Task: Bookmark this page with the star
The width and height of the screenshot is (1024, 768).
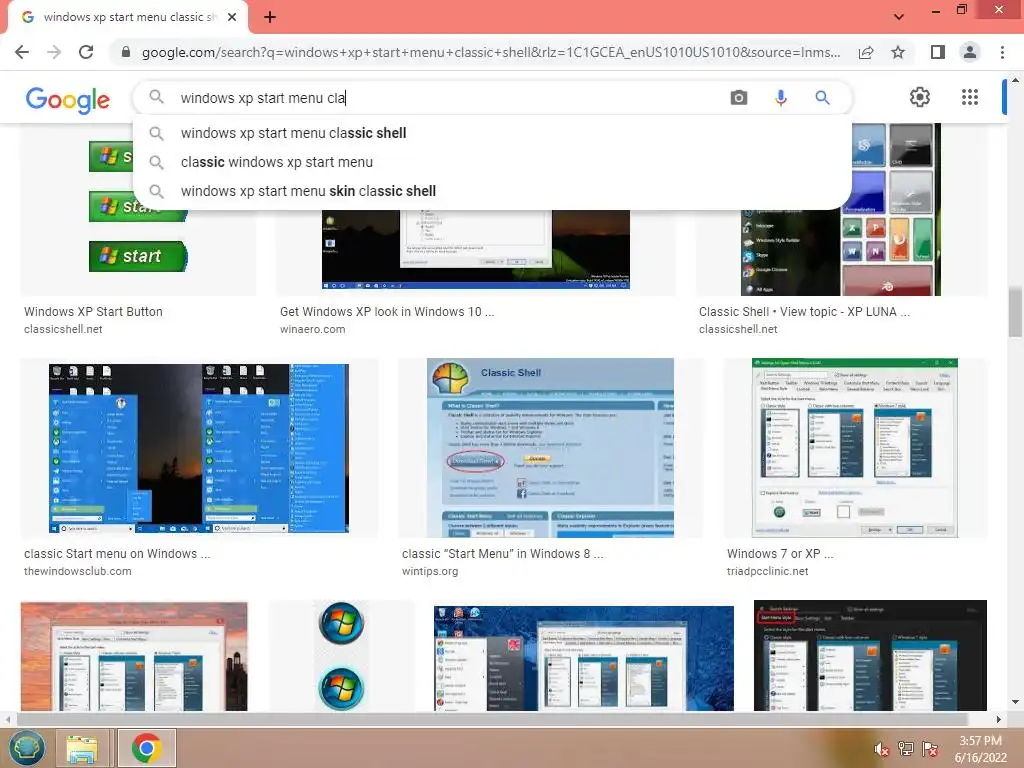Action: pyautogui.click(x=898, y=52)
